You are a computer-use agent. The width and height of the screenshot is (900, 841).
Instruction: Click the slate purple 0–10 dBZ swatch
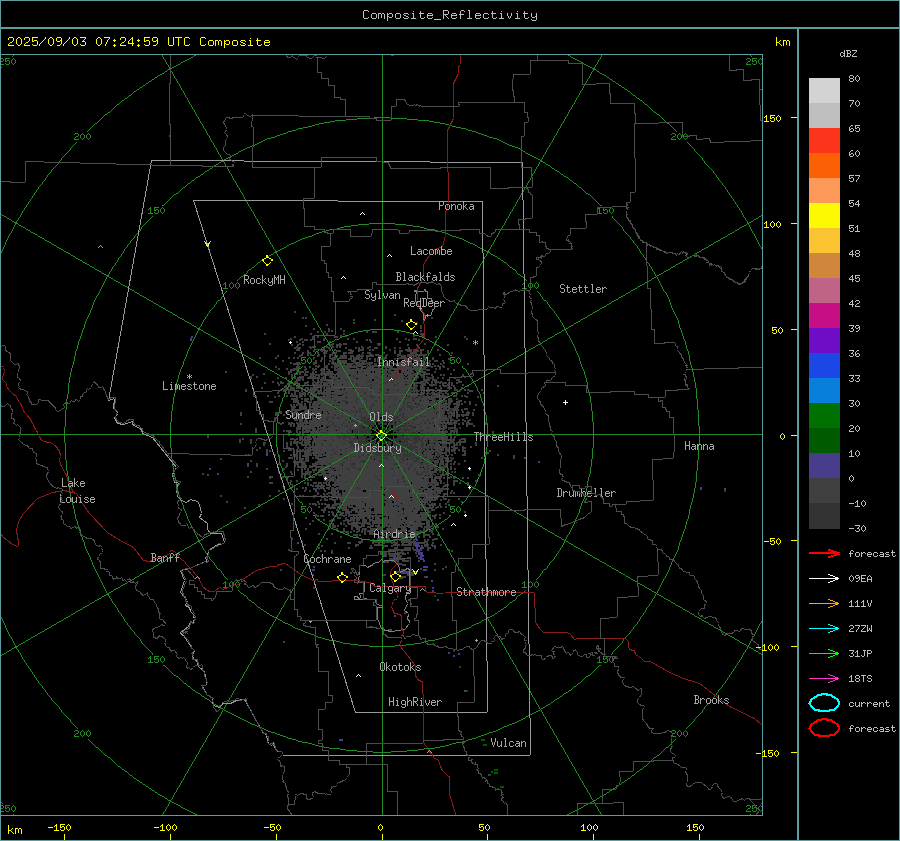[x=824, y=466]
